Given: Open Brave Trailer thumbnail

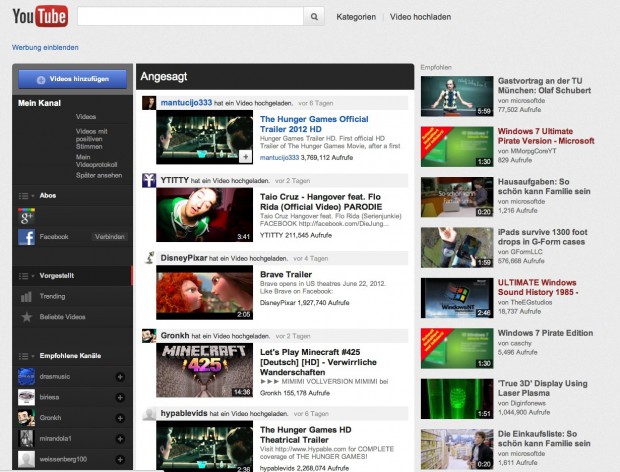Looking at the screenshot, I should point(204,293).
